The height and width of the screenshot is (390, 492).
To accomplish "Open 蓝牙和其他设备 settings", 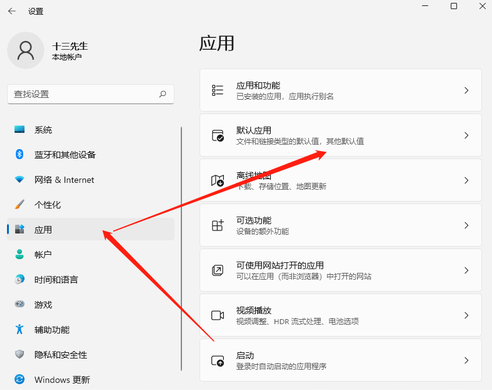I will pos(91,154).
